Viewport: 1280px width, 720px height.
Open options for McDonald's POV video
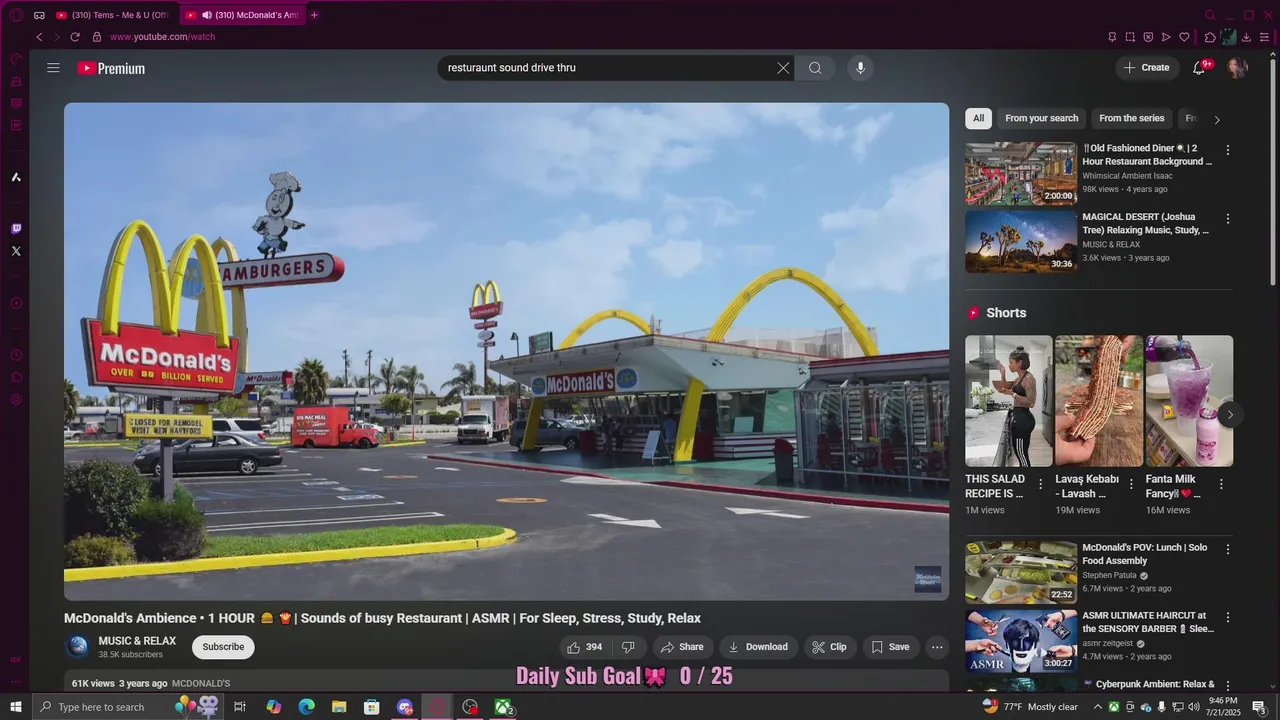pos(1228,549)
